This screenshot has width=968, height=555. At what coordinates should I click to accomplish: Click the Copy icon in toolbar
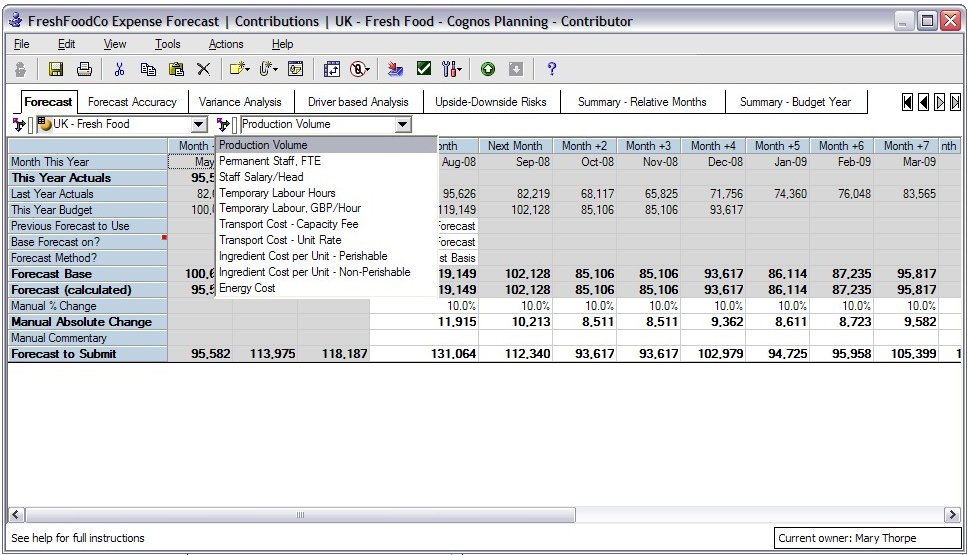point(148,69)
